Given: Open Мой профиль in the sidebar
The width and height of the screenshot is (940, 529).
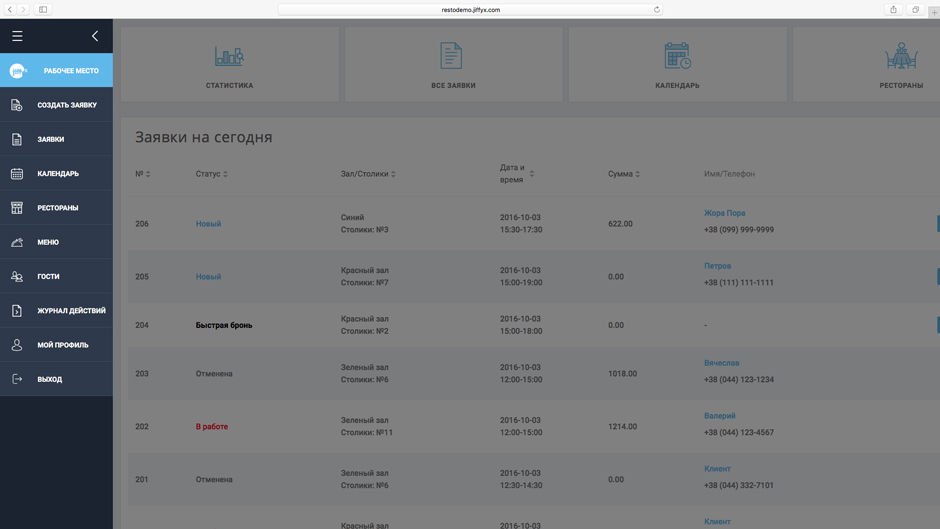Looking at the screenshot, I should click(62, 345).
